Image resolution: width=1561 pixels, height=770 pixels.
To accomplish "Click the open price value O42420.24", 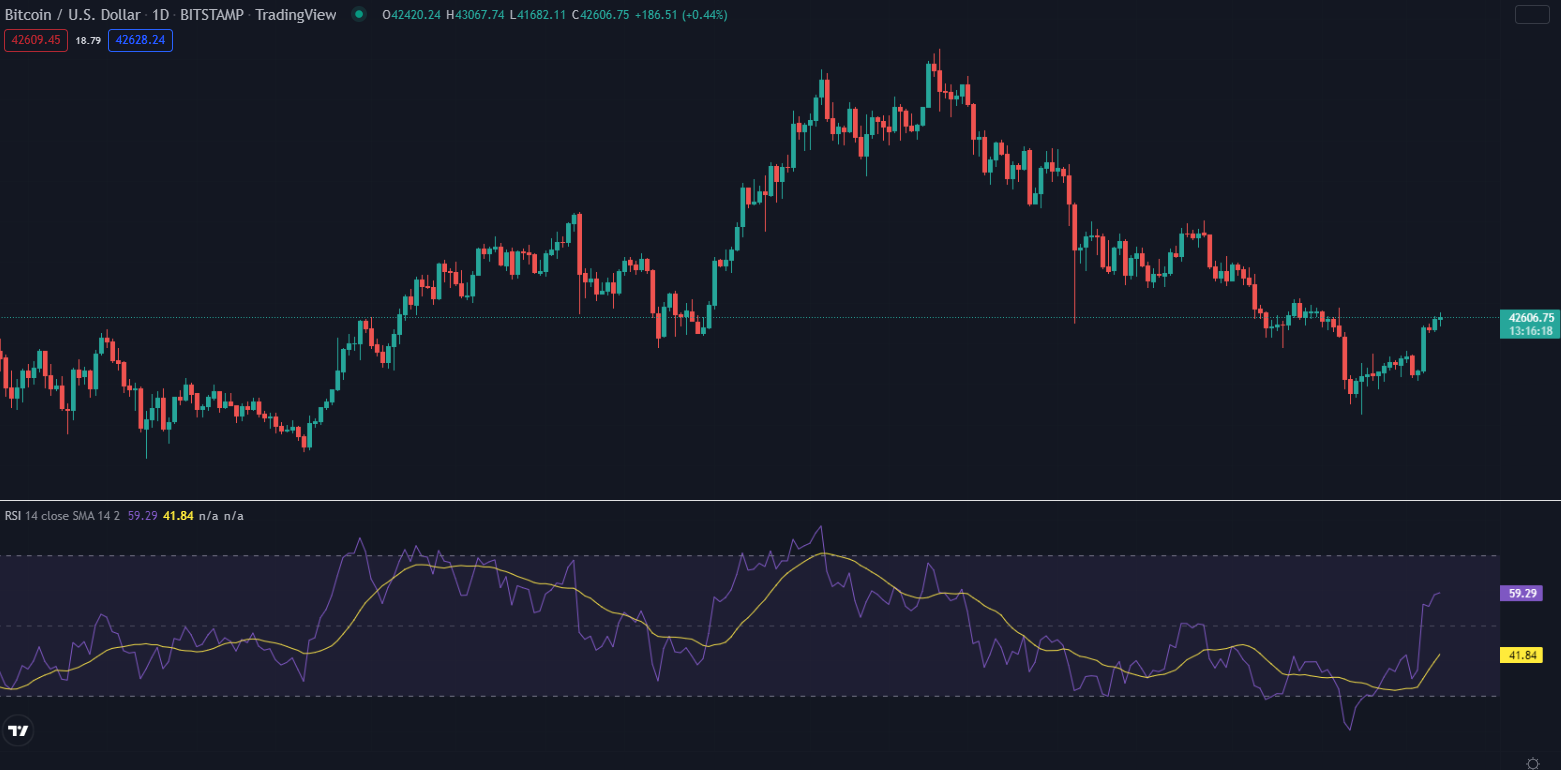I will click(x=411, y=15).
